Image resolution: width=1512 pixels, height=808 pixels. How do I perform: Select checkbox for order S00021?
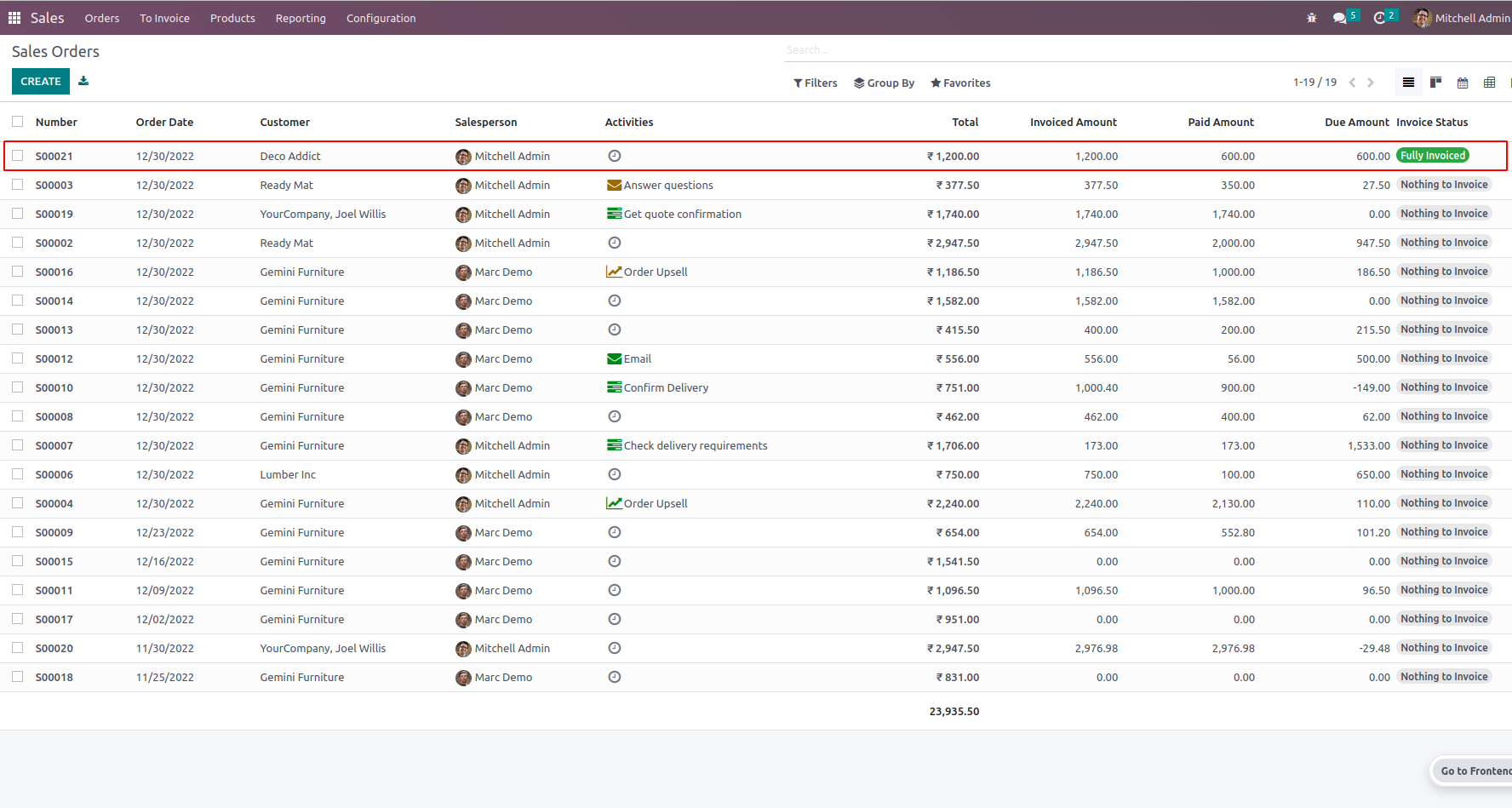(x=17, y=156)
